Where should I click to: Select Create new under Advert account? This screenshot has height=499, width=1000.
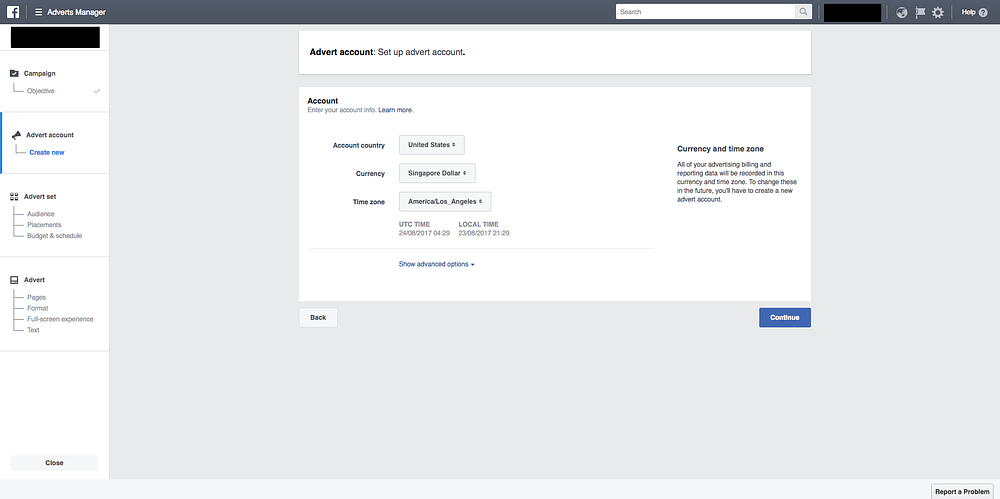coord(47,153)
